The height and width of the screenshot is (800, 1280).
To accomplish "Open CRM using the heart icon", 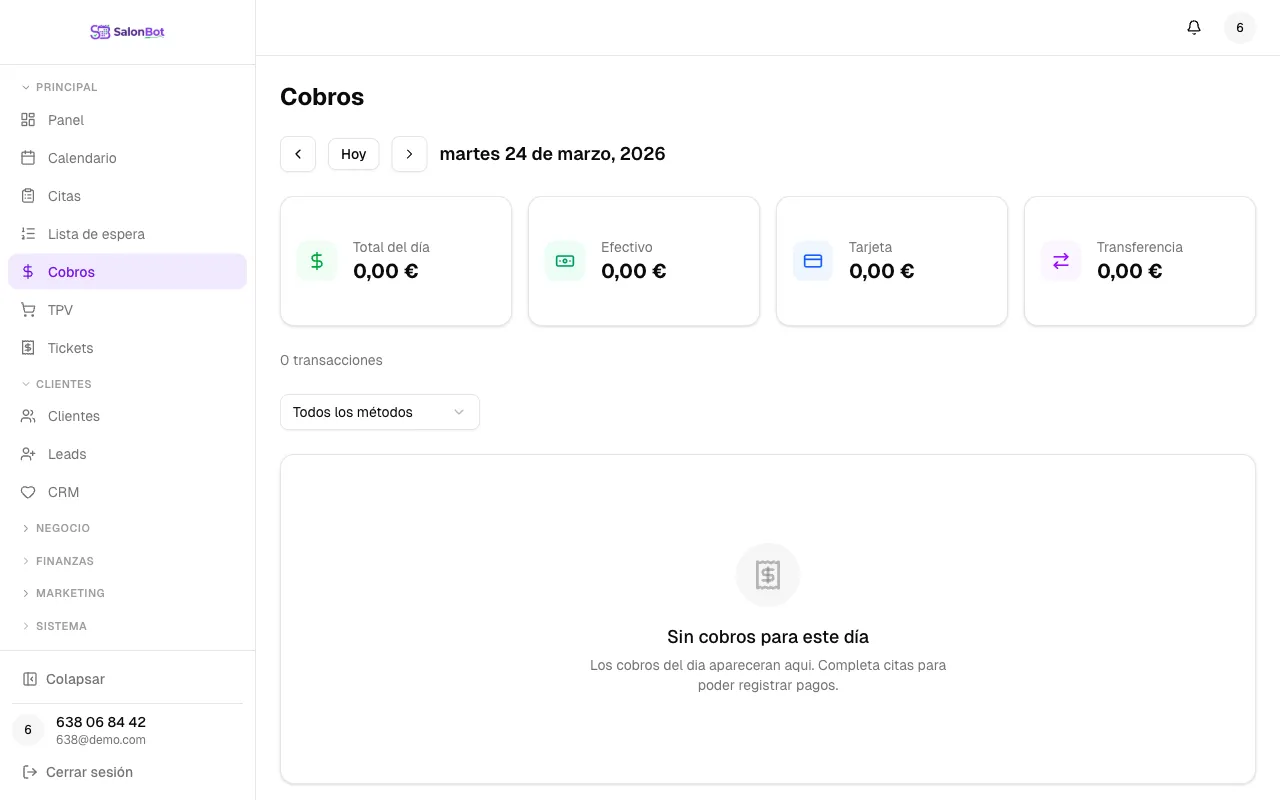I will coord(28,492).
